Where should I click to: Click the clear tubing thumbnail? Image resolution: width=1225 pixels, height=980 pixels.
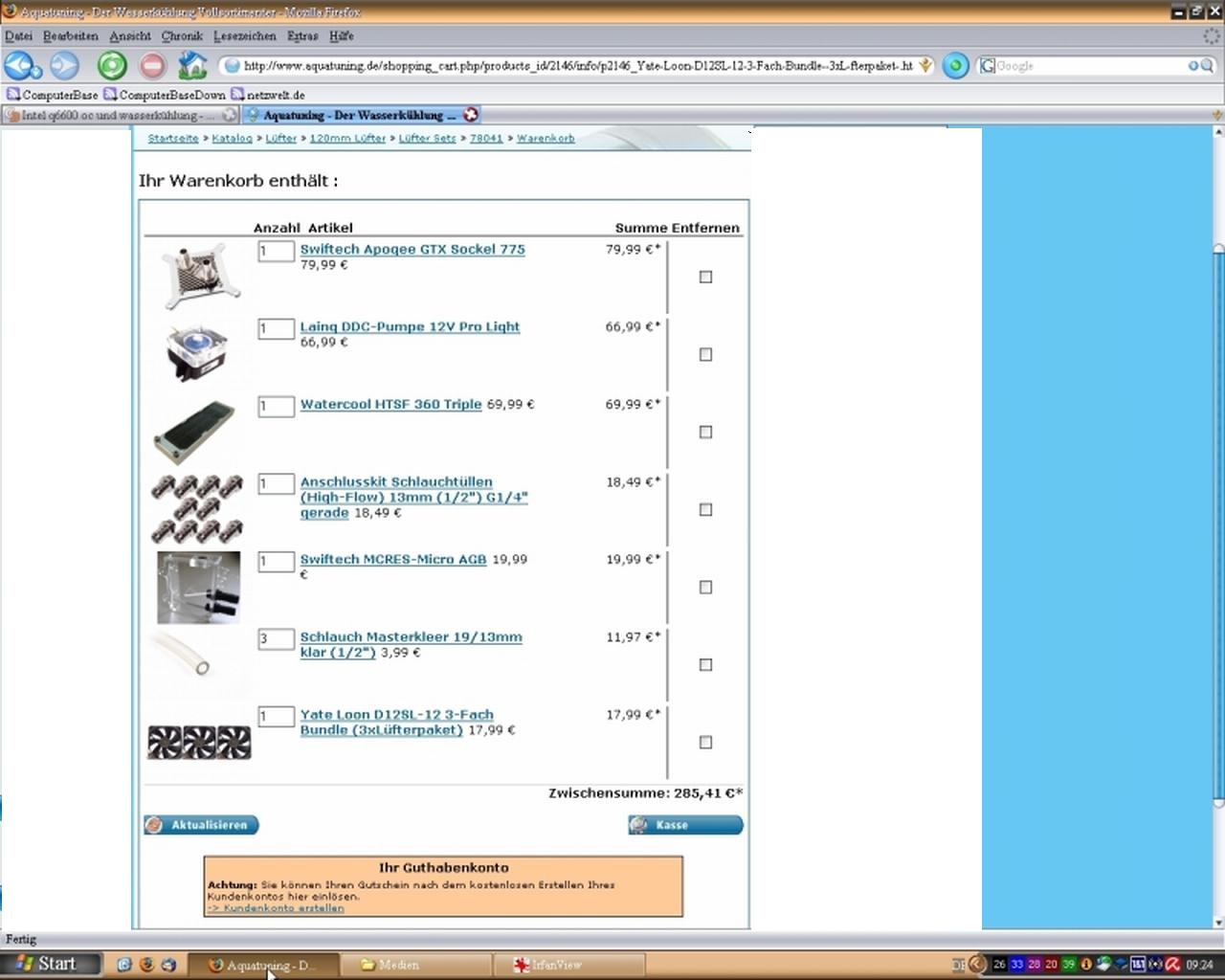pyautogui.click(x=199, y=661)
